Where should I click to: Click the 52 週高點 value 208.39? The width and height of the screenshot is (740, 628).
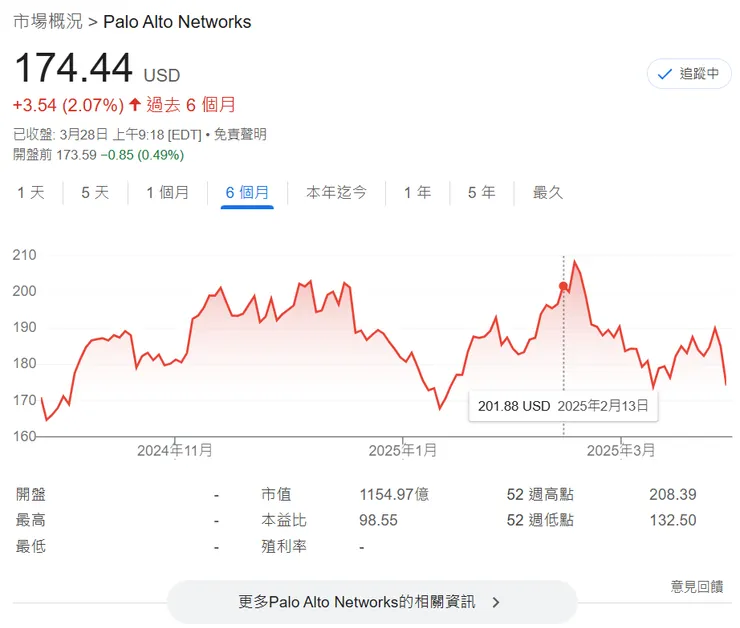673,494
